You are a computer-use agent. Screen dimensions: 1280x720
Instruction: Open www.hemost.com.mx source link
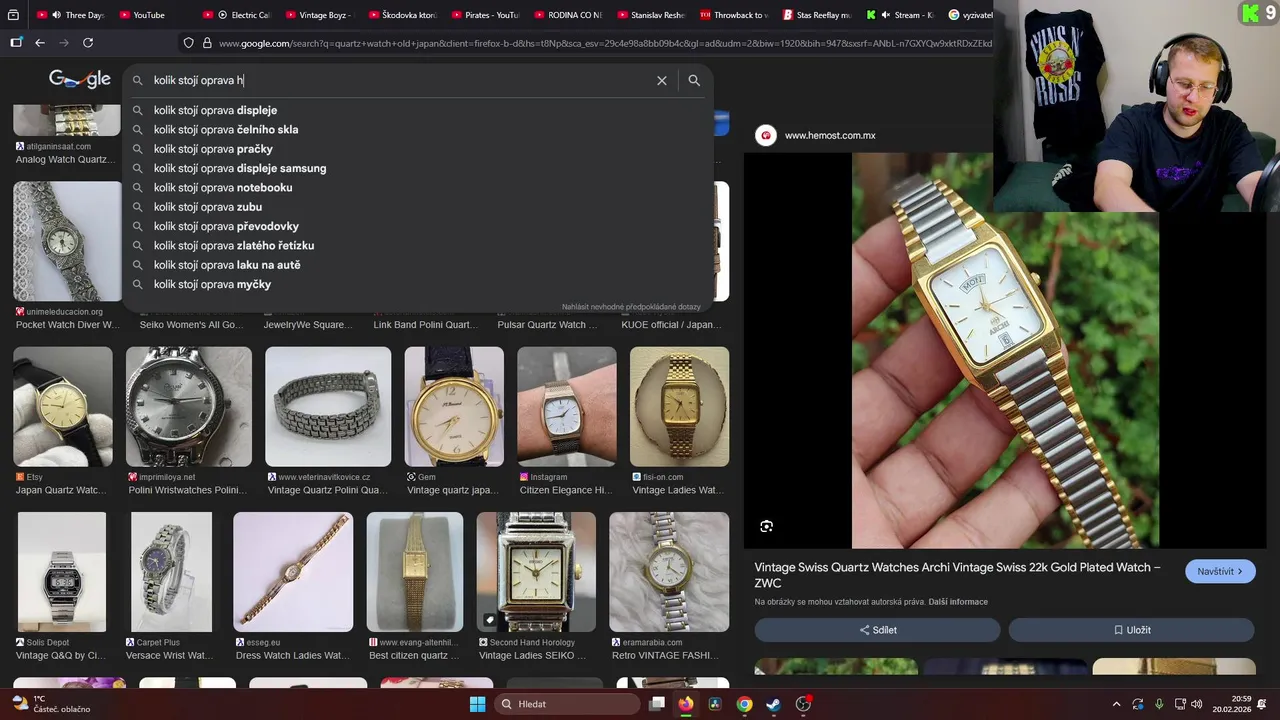(x=830, y=135)
